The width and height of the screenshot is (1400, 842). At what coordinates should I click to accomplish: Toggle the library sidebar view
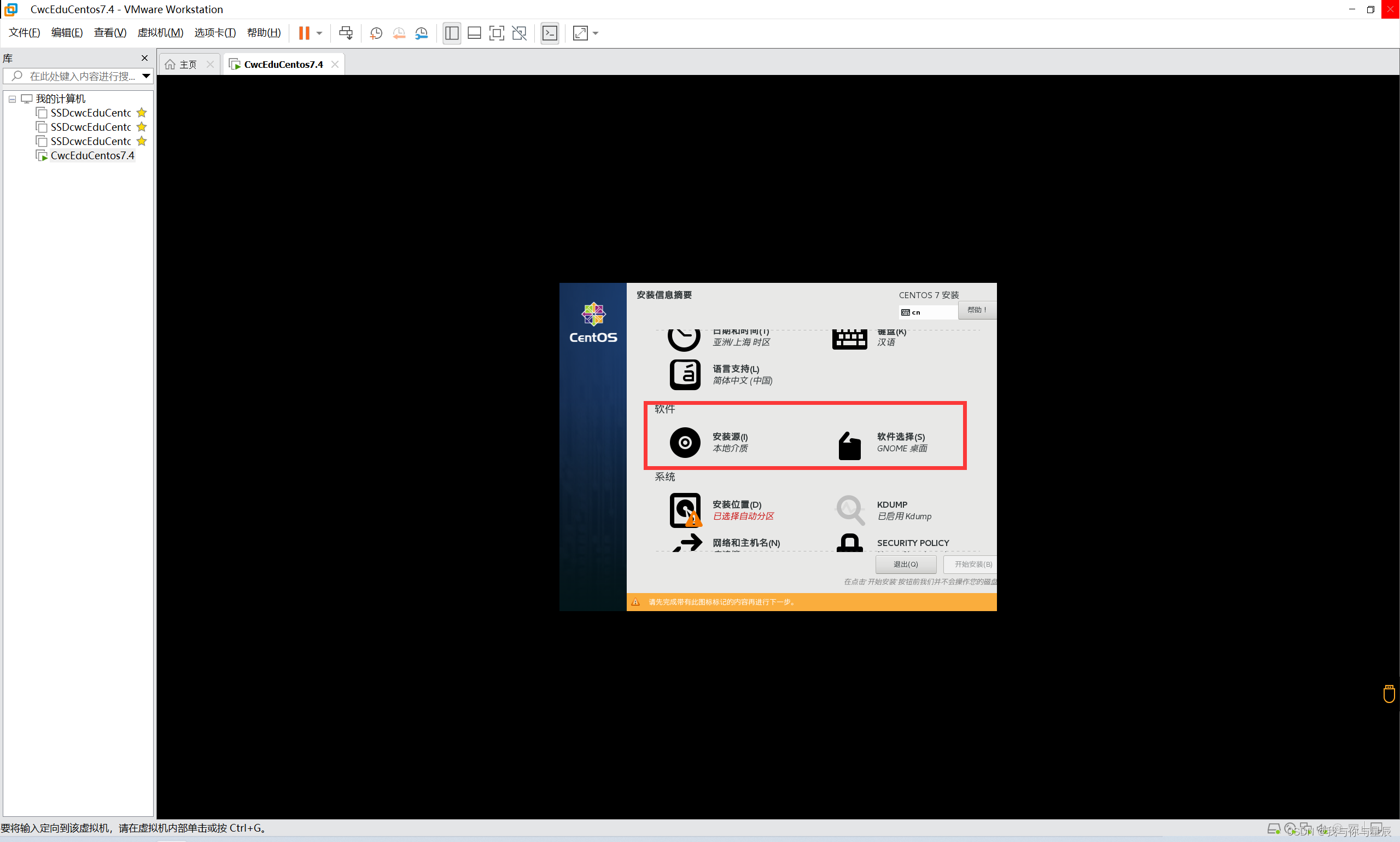pyautogui.click(x=451, y=33)
